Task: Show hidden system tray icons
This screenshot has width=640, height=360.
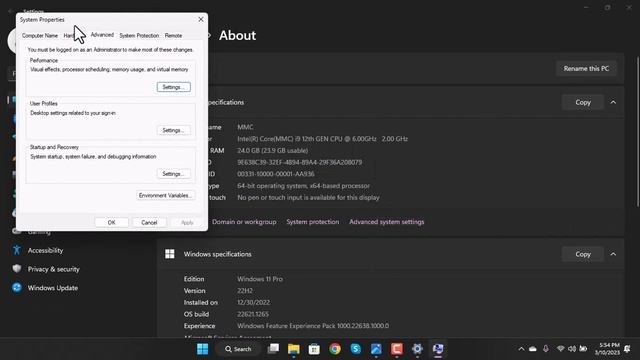Action: (521, 349)
